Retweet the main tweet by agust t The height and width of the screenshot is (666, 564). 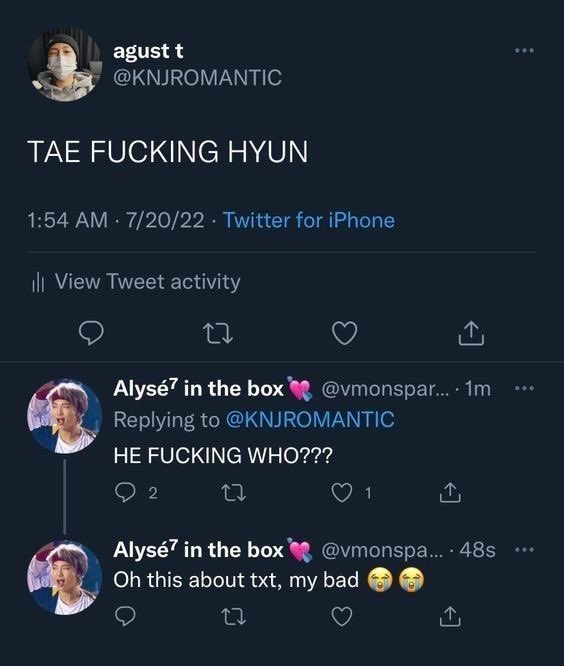[218, 334]
